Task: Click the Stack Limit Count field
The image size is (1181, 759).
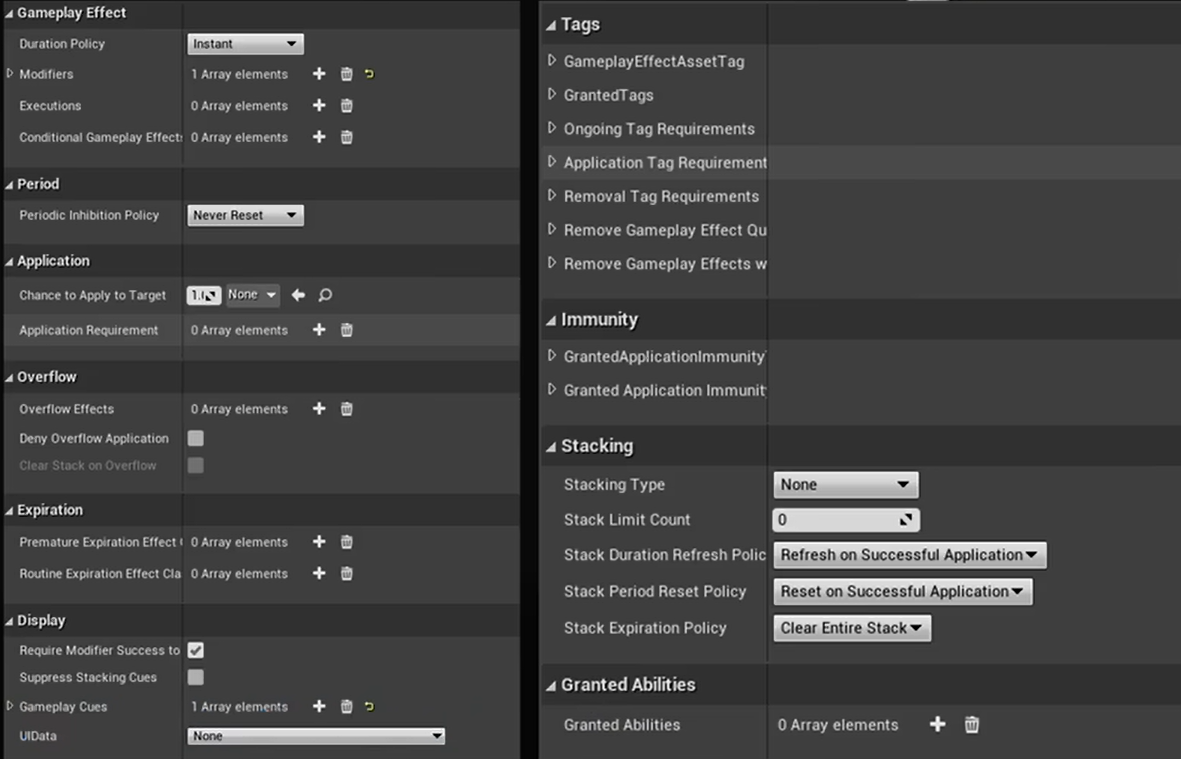Action: [835, 520]
